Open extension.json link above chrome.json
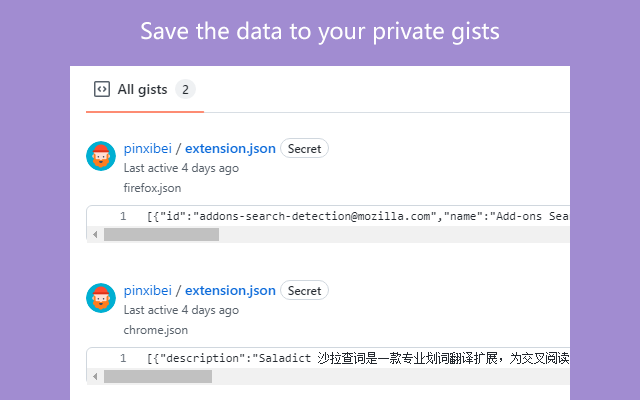 click(x=230, y=290)
